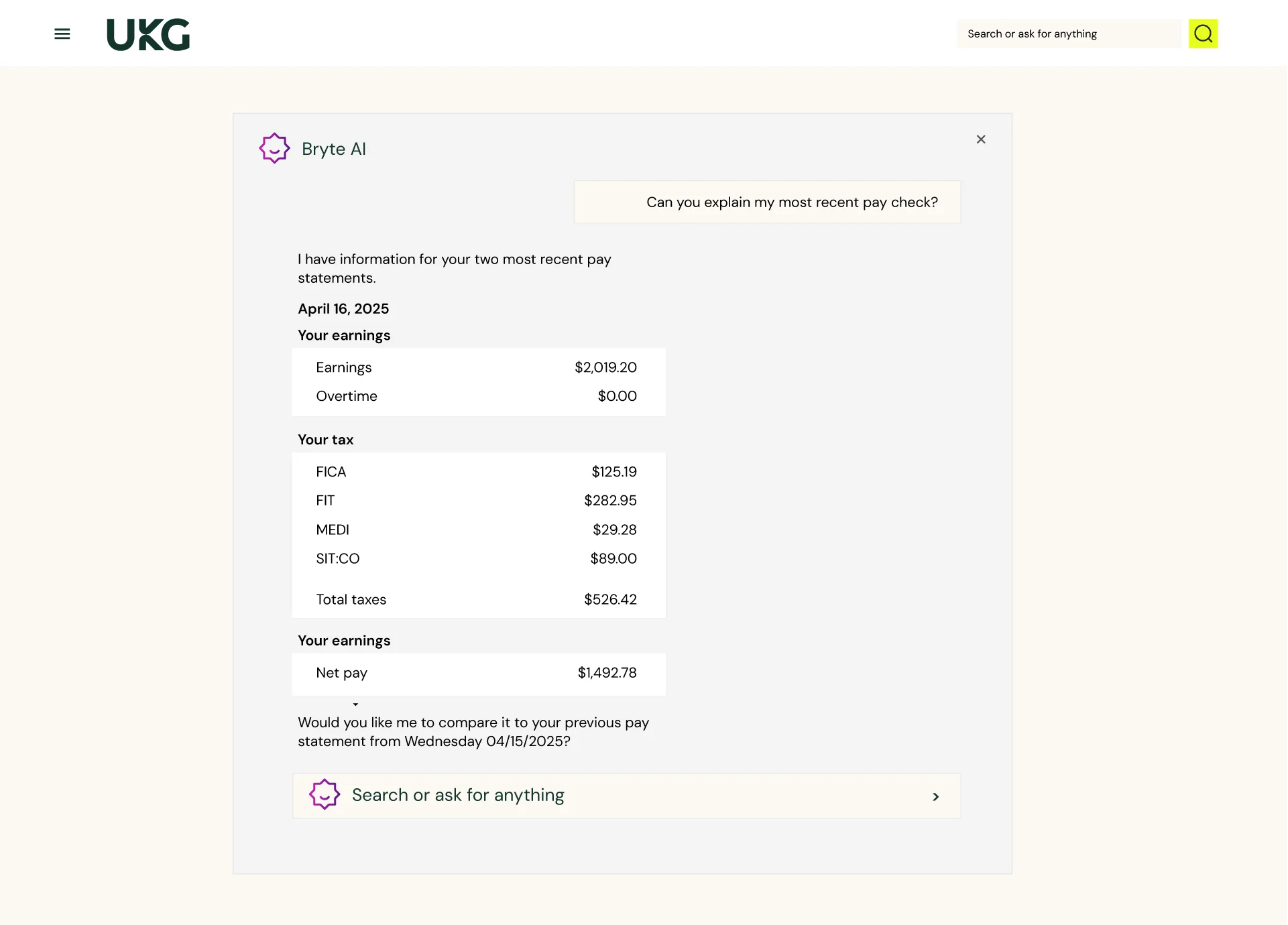This screenshot has width=1288, height=925.
Task: Click the small caret below Net pay
Action: click(x=355, y=704)
